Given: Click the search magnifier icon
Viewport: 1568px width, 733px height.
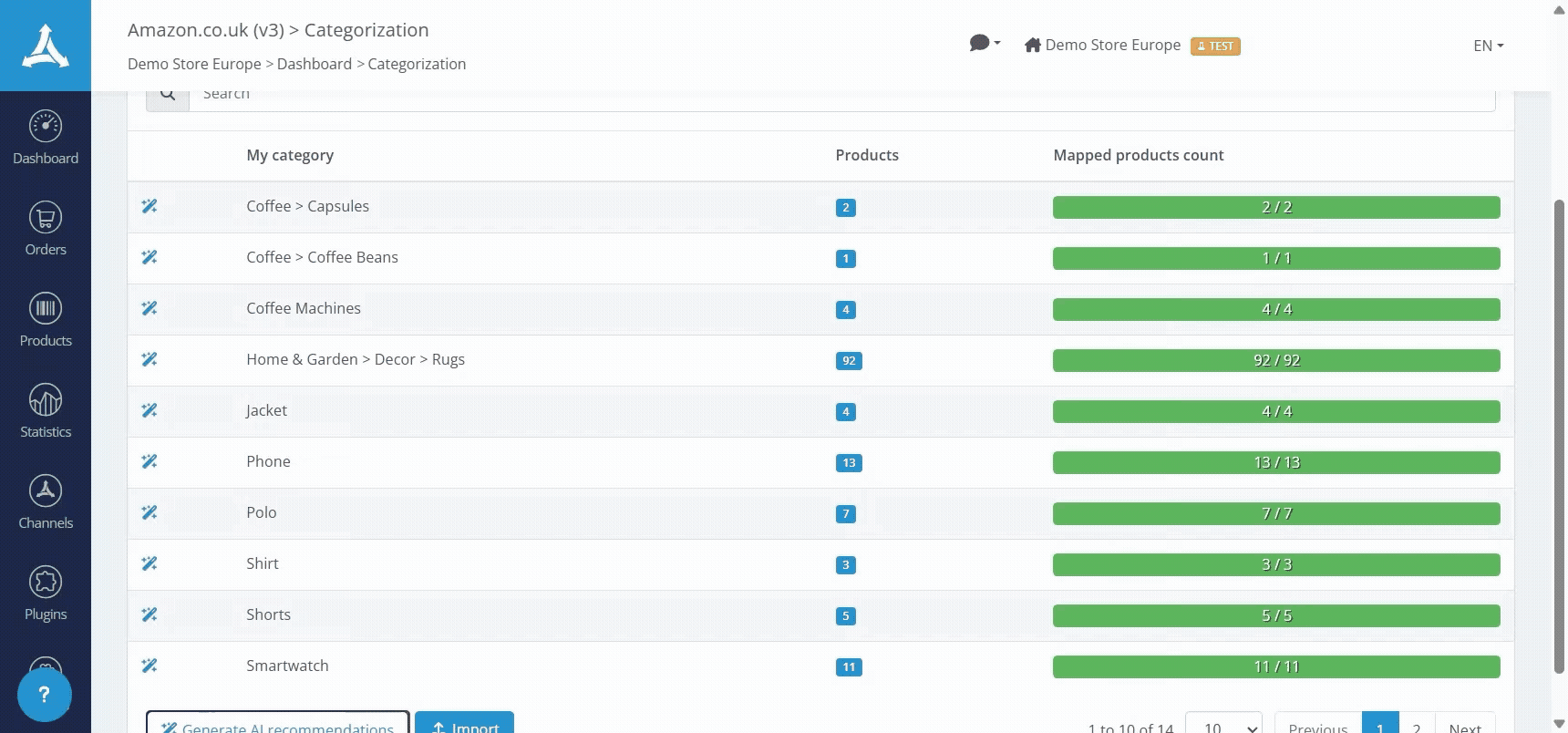Looking at the screenshot, I should coord(168,95).
